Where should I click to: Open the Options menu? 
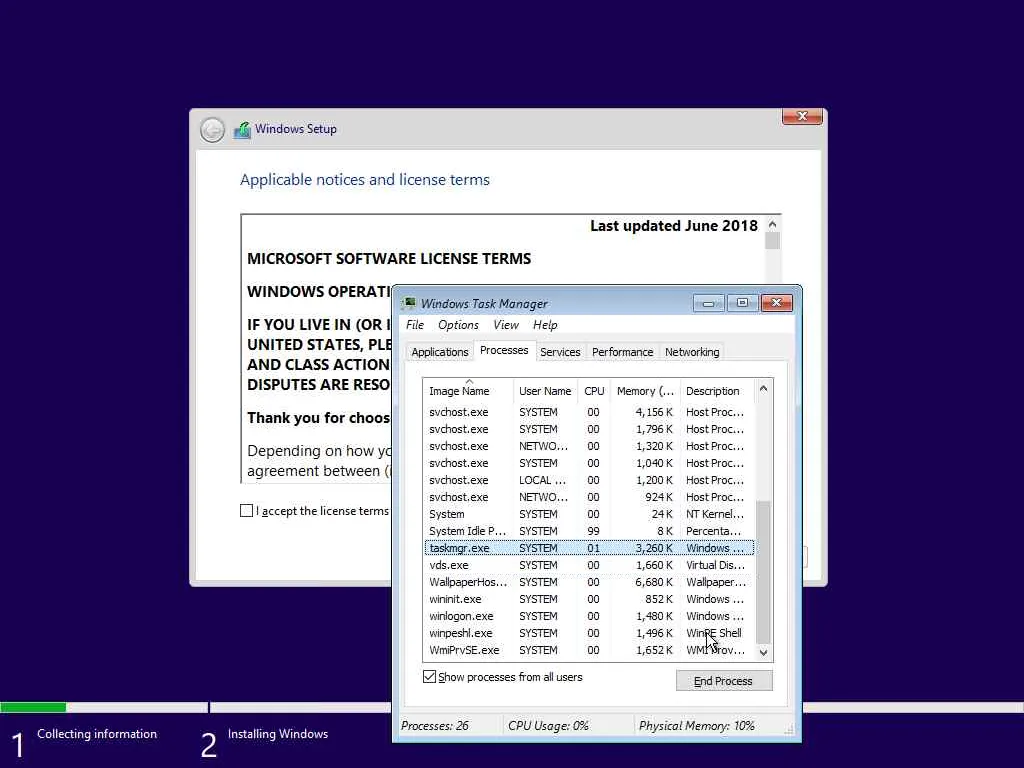tap(458, 325)
